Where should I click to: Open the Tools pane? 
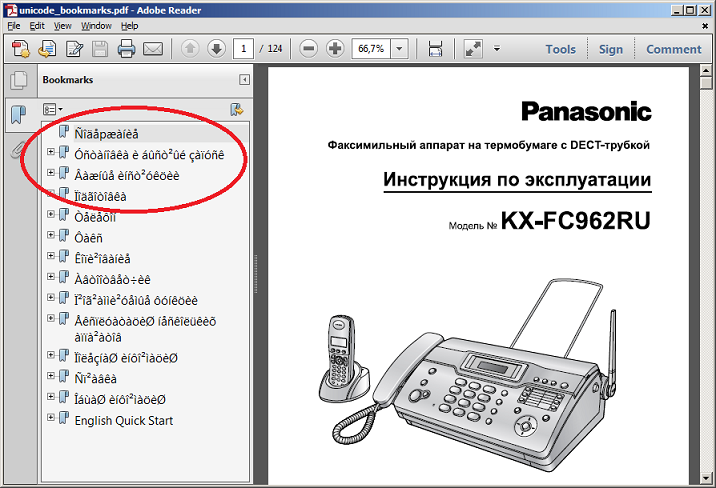560,49
